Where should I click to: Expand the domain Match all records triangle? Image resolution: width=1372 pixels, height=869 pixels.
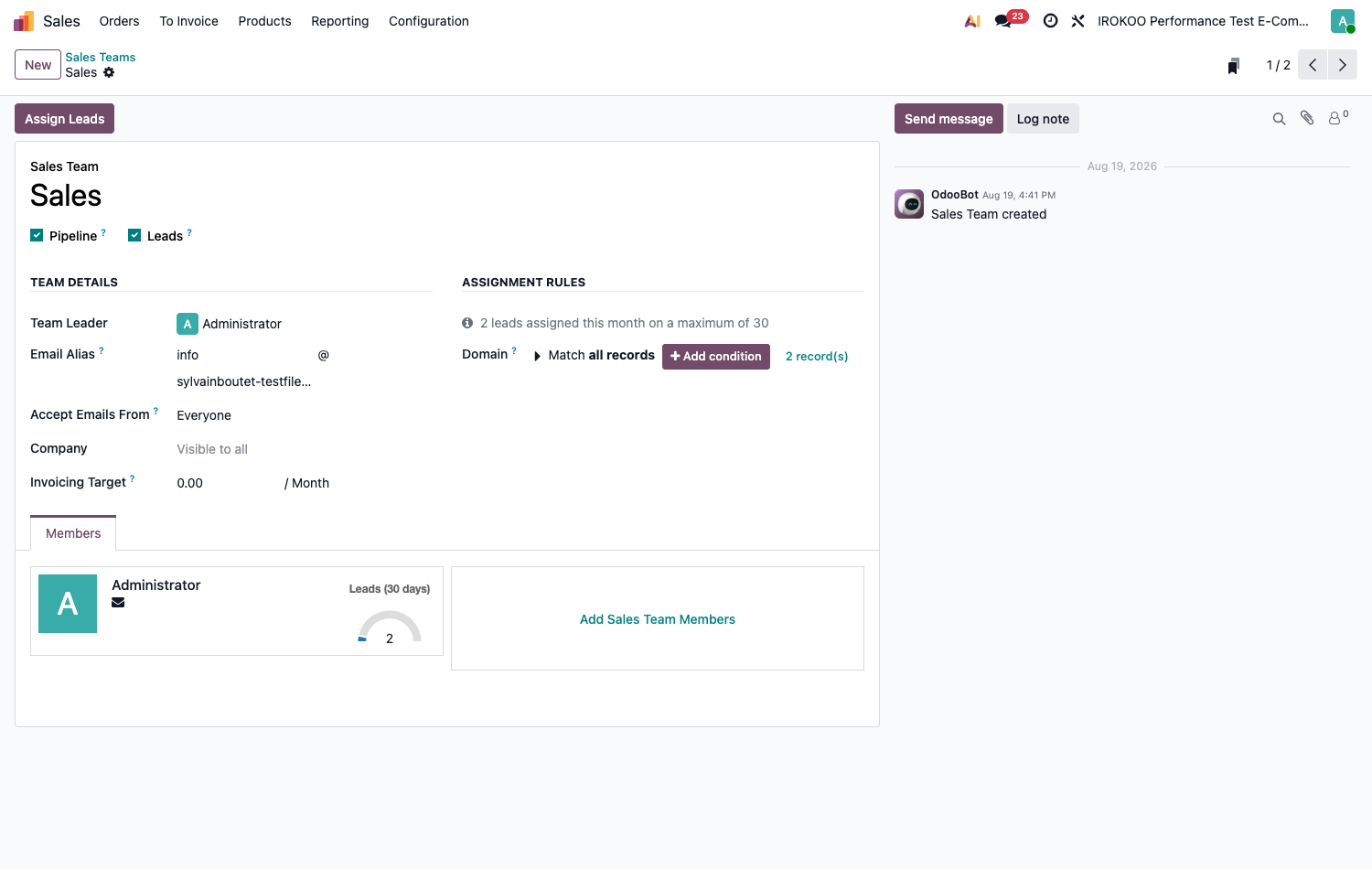click(x=537, y=356)
